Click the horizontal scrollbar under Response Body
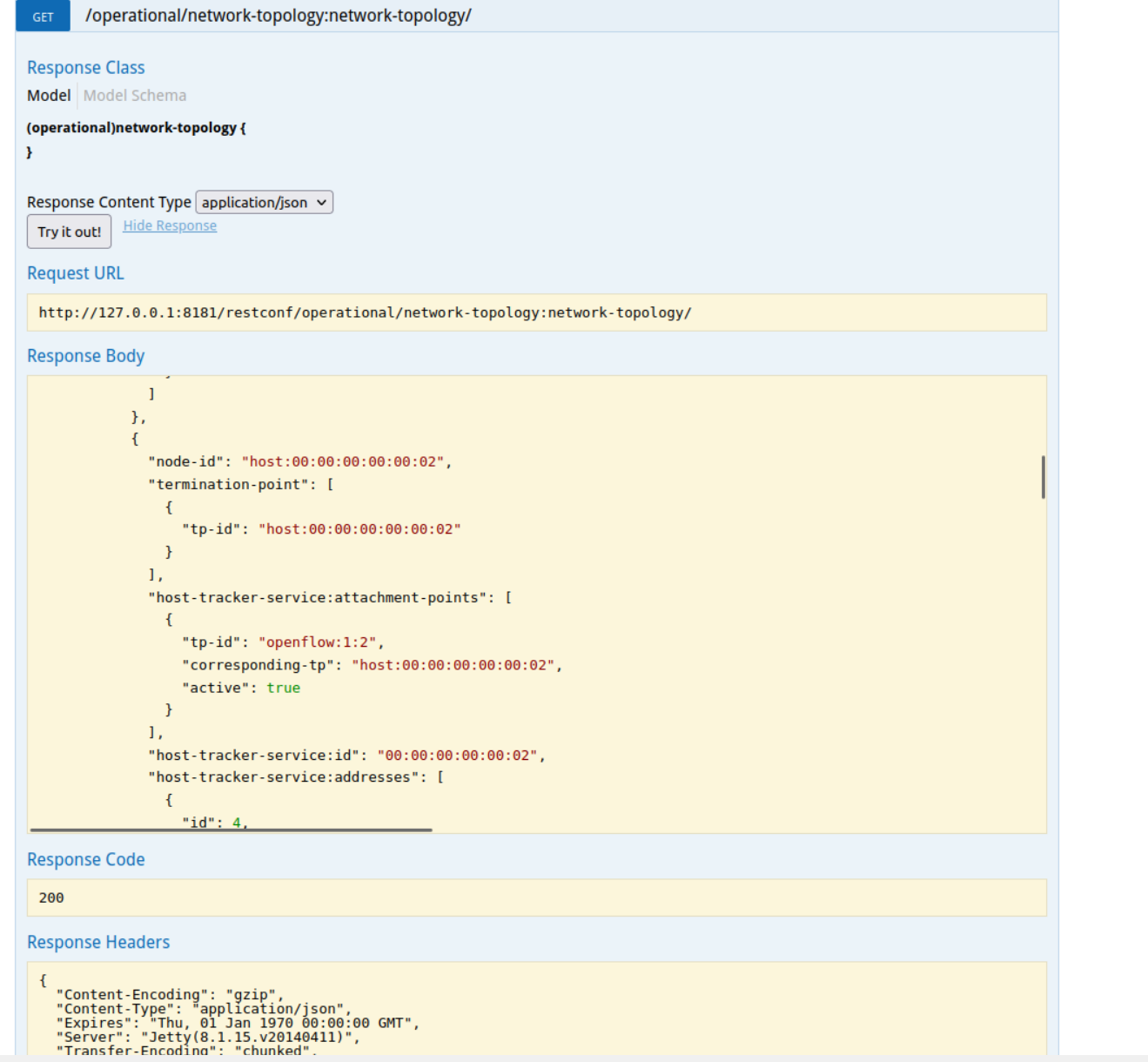This screenshot has width=1148, height=1062. pyautogui.click(x=231, y=830)
